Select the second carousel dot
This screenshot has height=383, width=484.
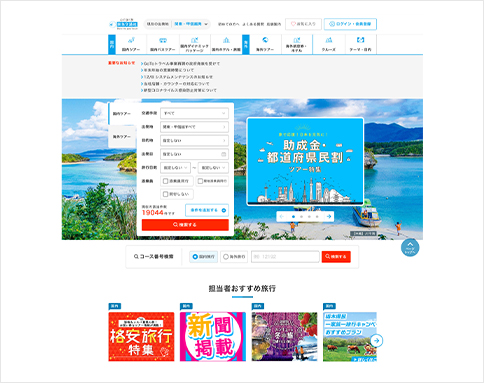tap(301, 217)
